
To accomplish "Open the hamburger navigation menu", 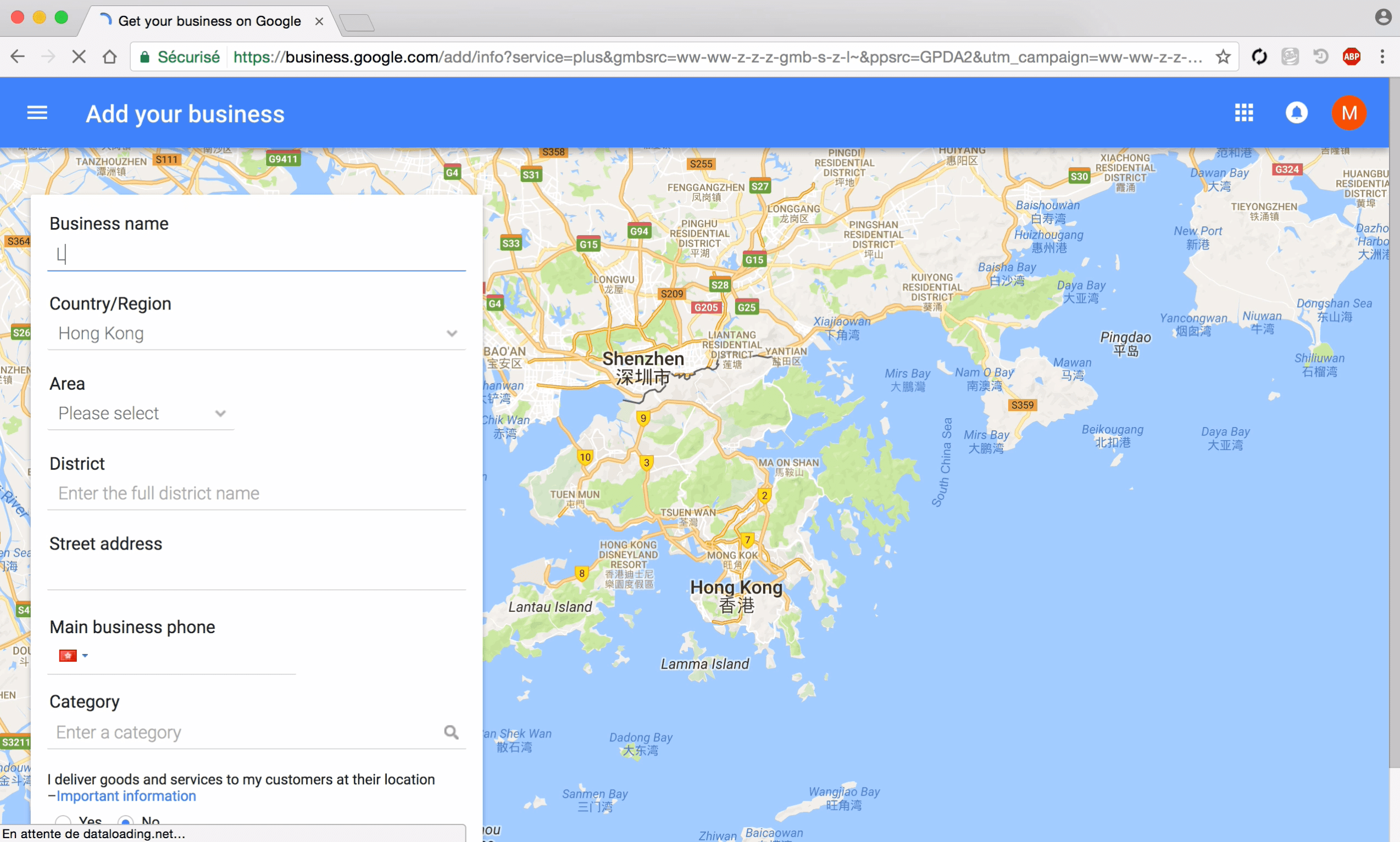I will pos(37,113).
